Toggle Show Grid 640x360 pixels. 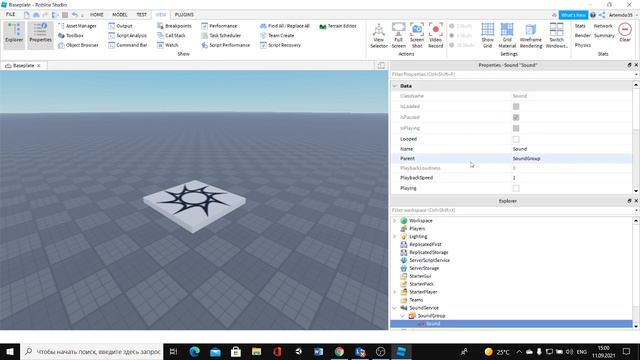487,36
